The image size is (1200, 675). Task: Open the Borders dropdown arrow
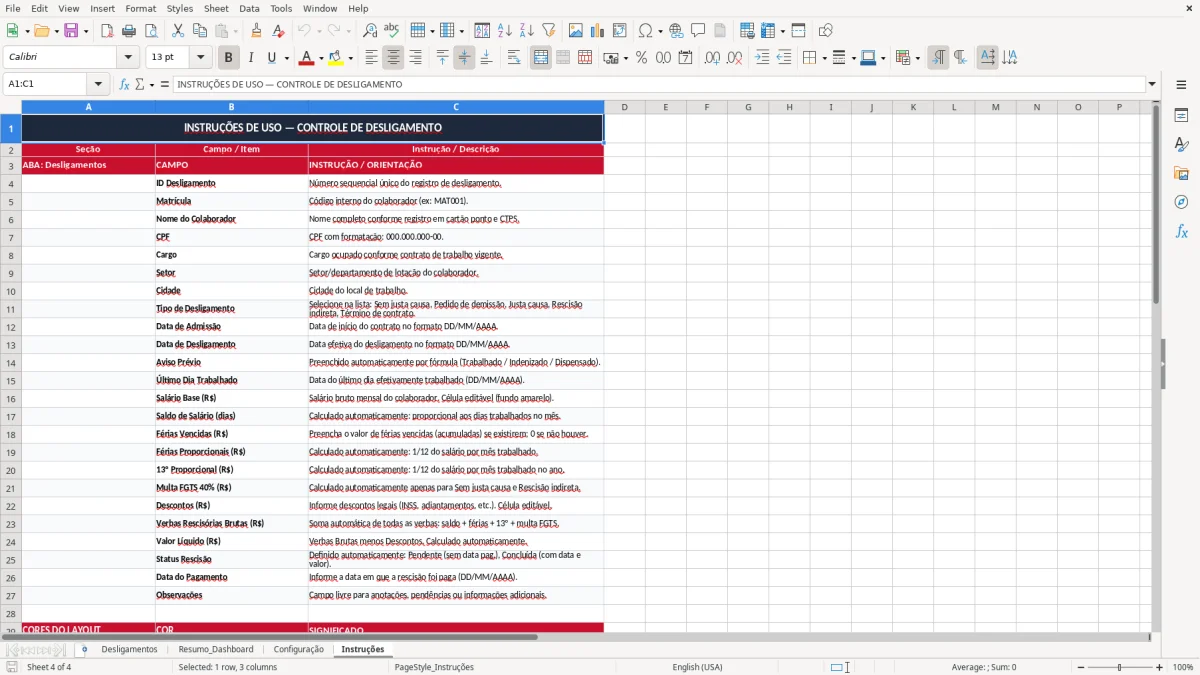823,58
